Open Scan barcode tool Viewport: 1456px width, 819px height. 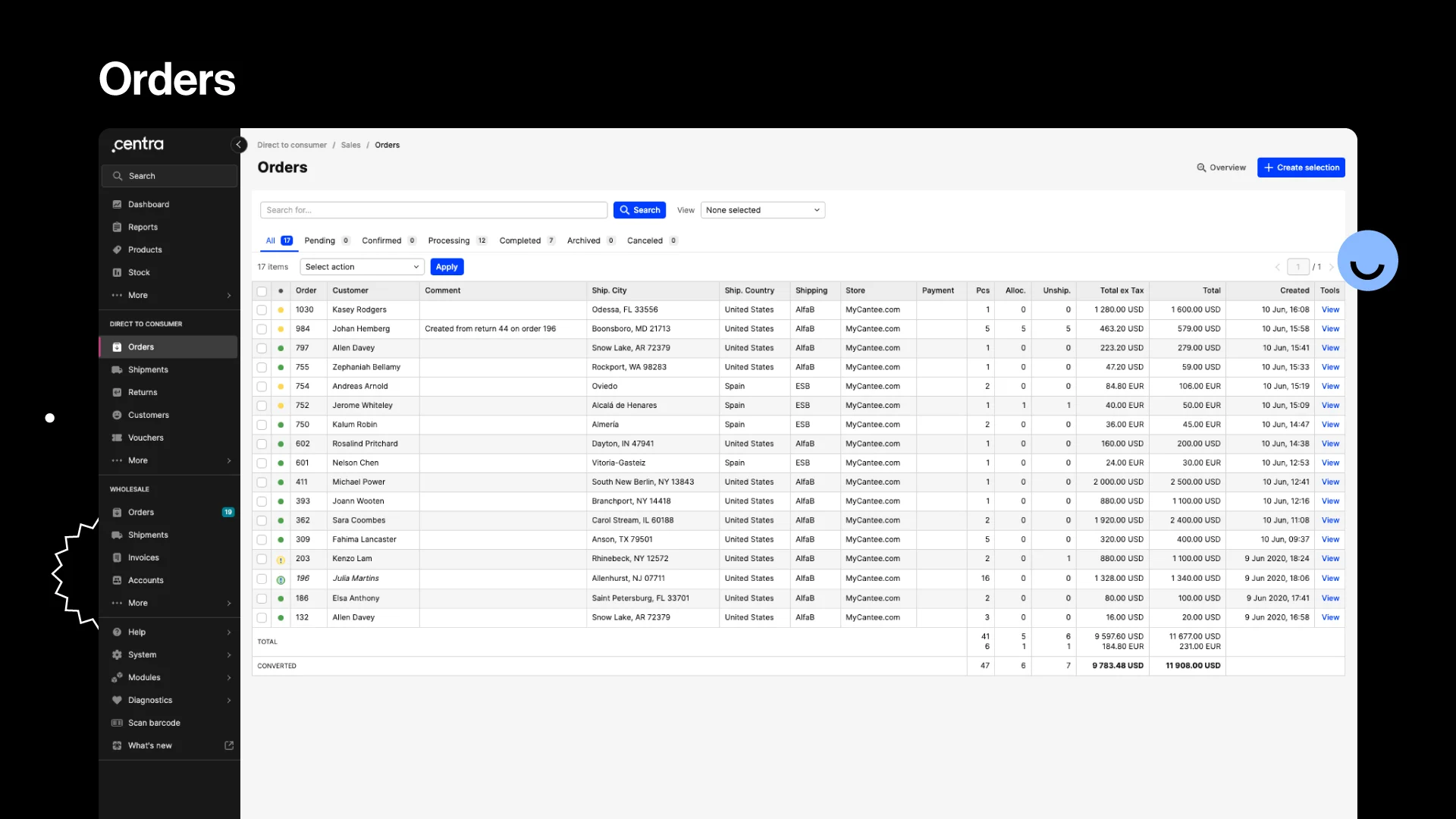point(155,723)
